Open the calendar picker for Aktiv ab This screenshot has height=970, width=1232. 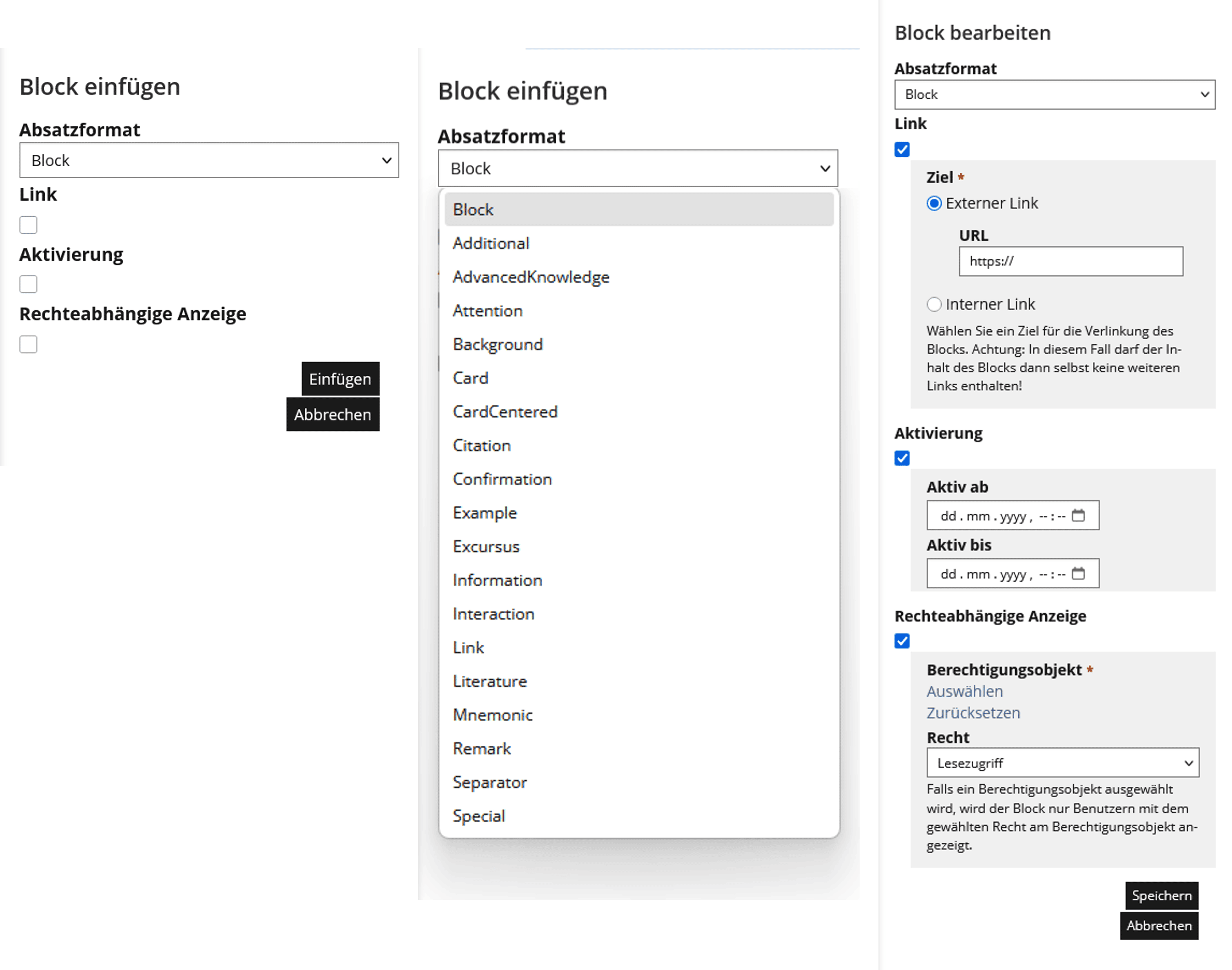(1078, 515)
